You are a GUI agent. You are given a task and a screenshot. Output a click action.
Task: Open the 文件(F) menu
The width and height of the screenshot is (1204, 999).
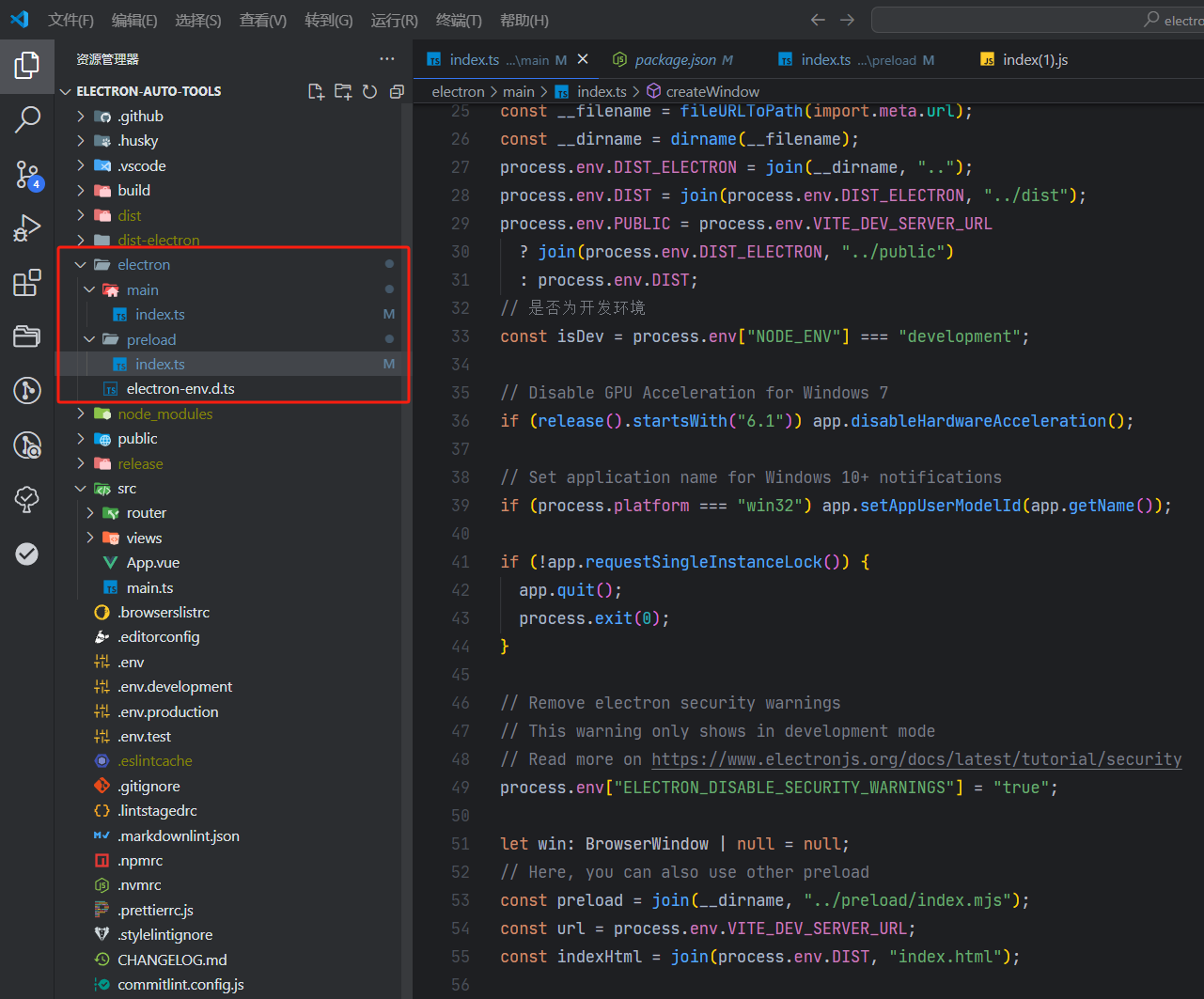70,20
